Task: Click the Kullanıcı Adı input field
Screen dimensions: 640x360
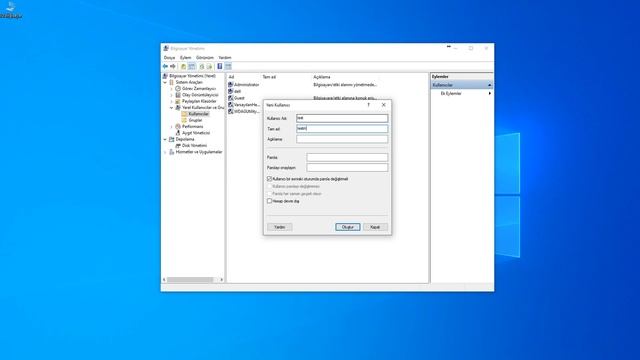Action: (342, 118)
